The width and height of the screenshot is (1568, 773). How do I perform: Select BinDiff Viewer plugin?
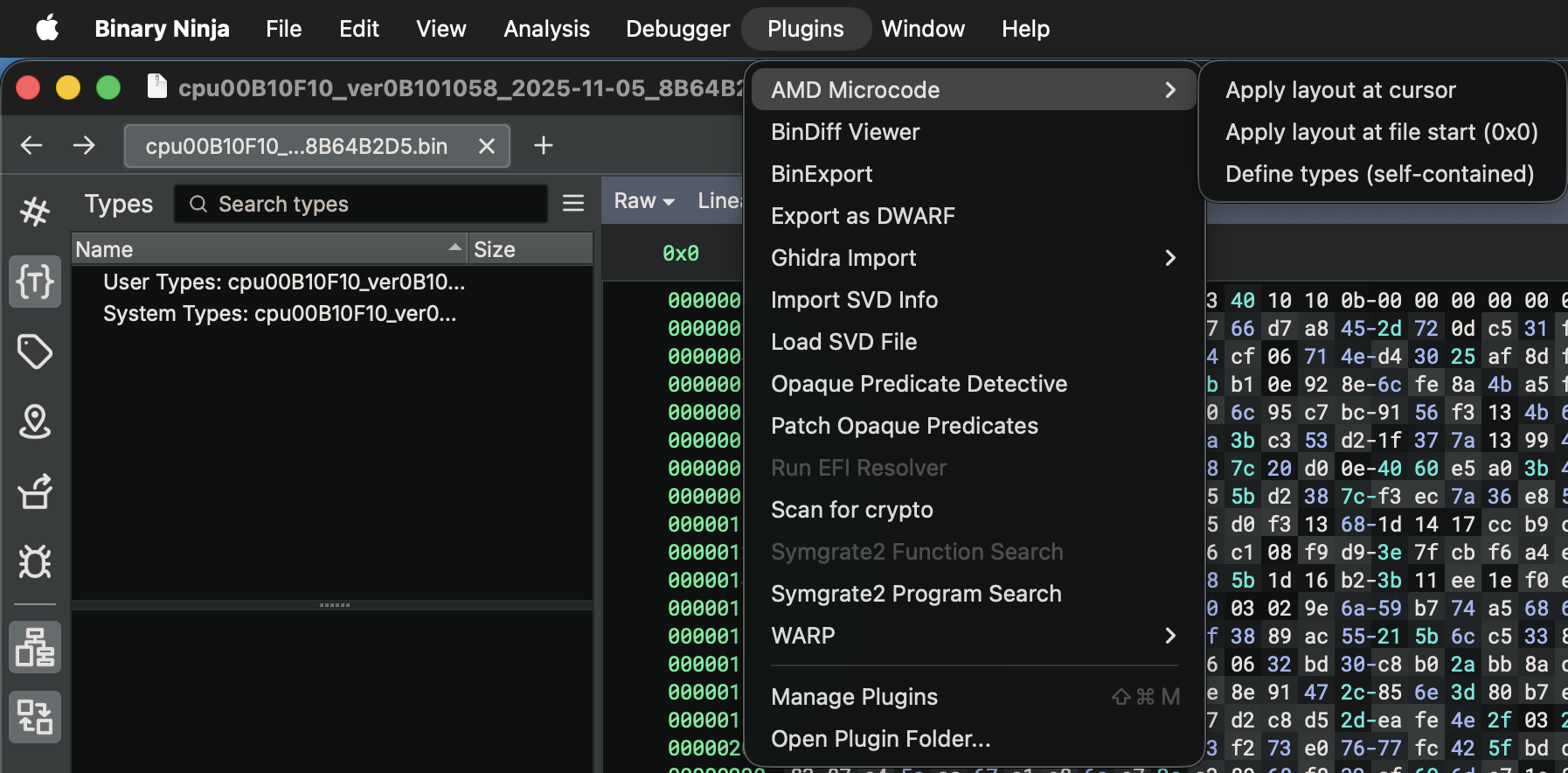[974, 132]
